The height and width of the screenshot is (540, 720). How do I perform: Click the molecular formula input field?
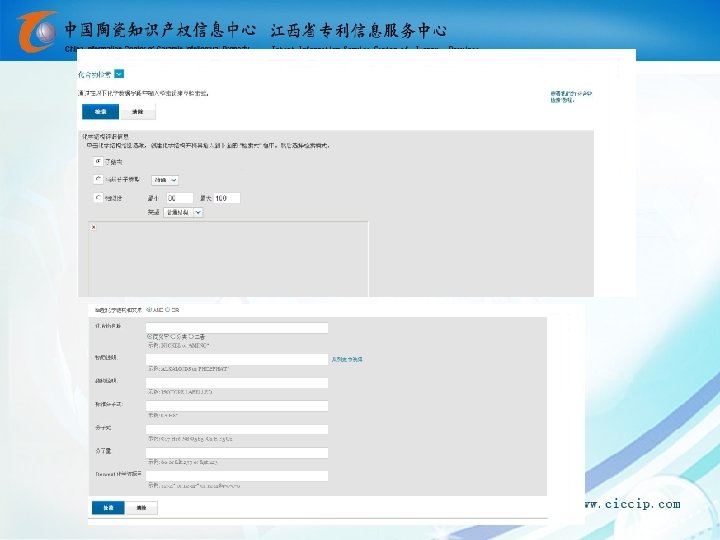click(237, 429)
